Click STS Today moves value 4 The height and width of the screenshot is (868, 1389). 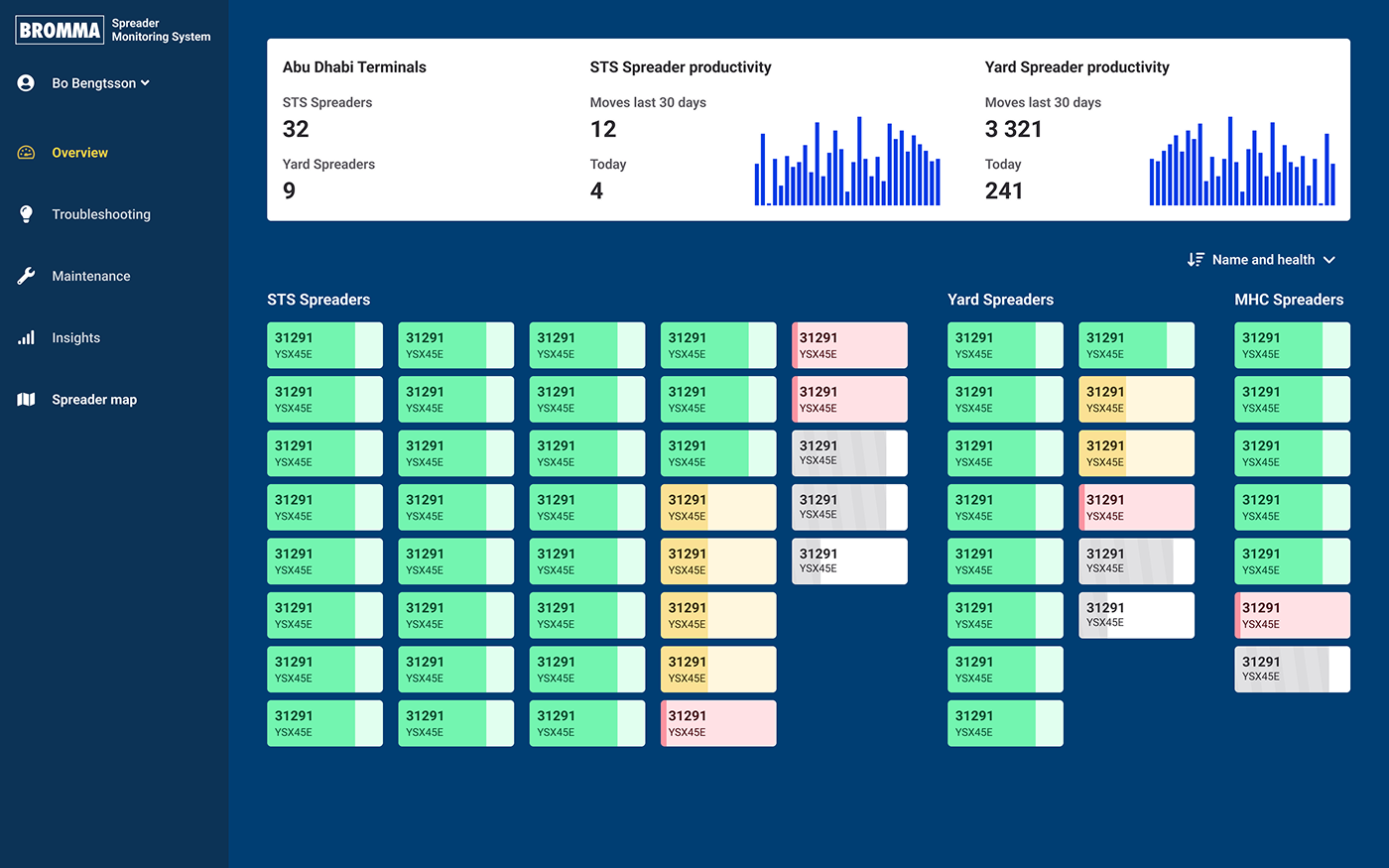pos(596,190)
